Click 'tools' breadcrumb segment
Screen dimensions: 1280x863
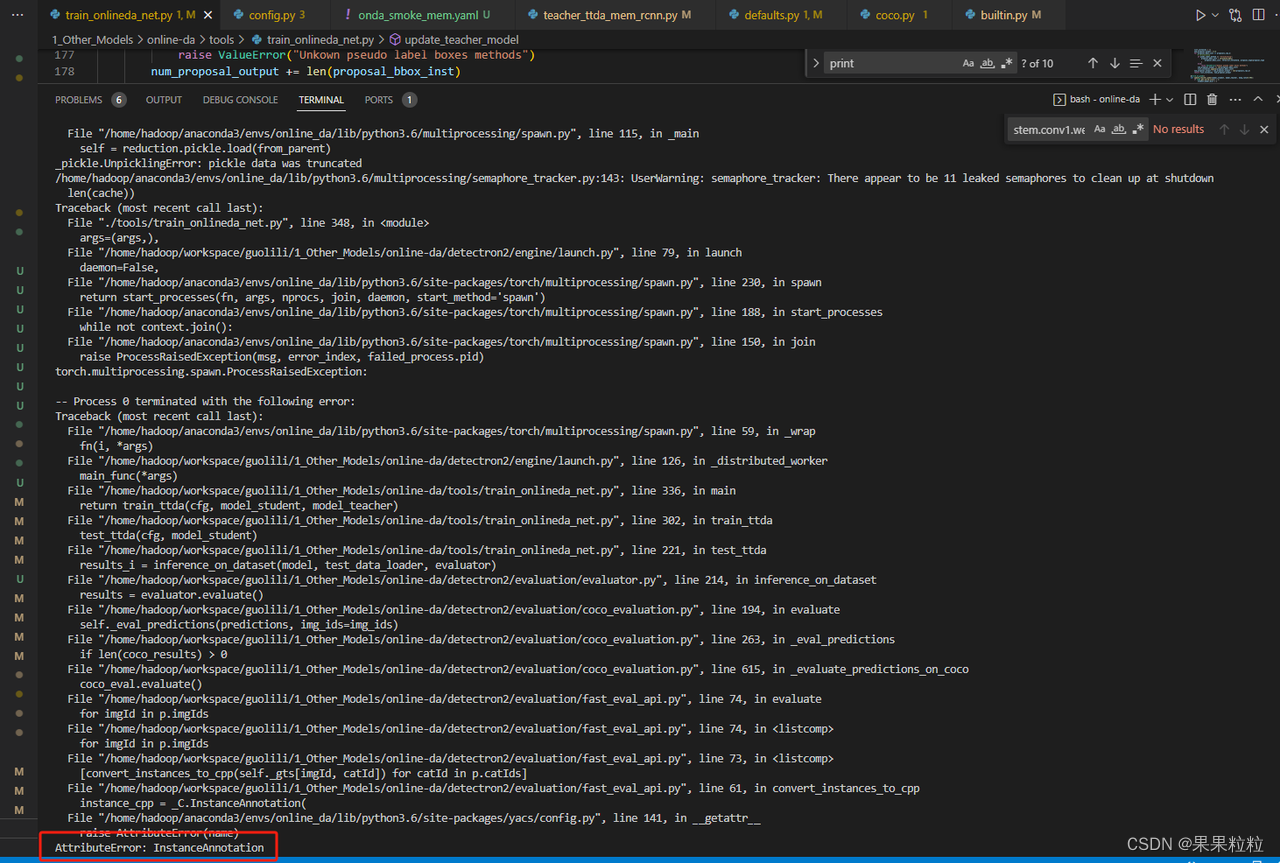[x=221, y=40]
